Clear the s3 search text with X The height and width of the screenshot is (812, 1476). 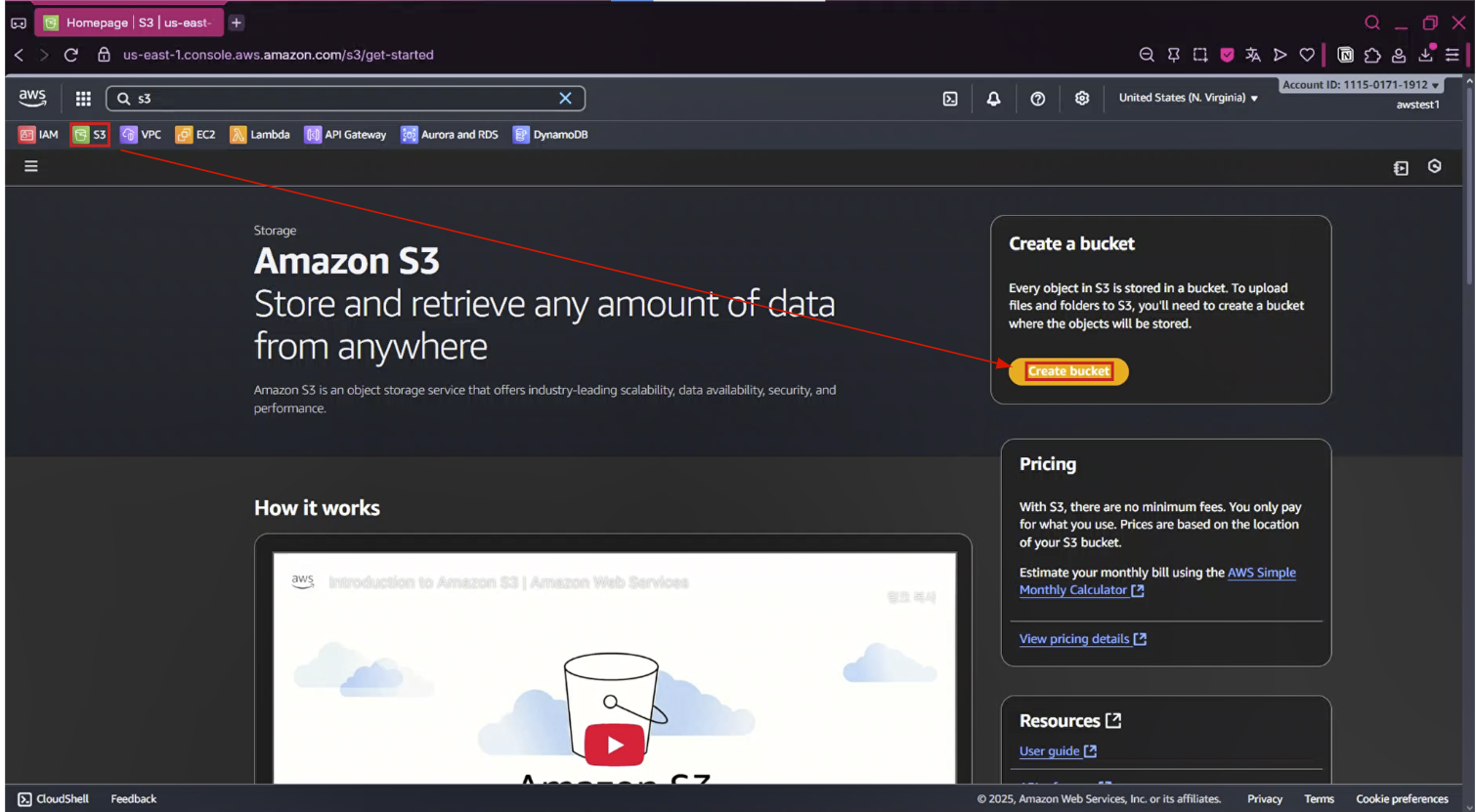565,99
